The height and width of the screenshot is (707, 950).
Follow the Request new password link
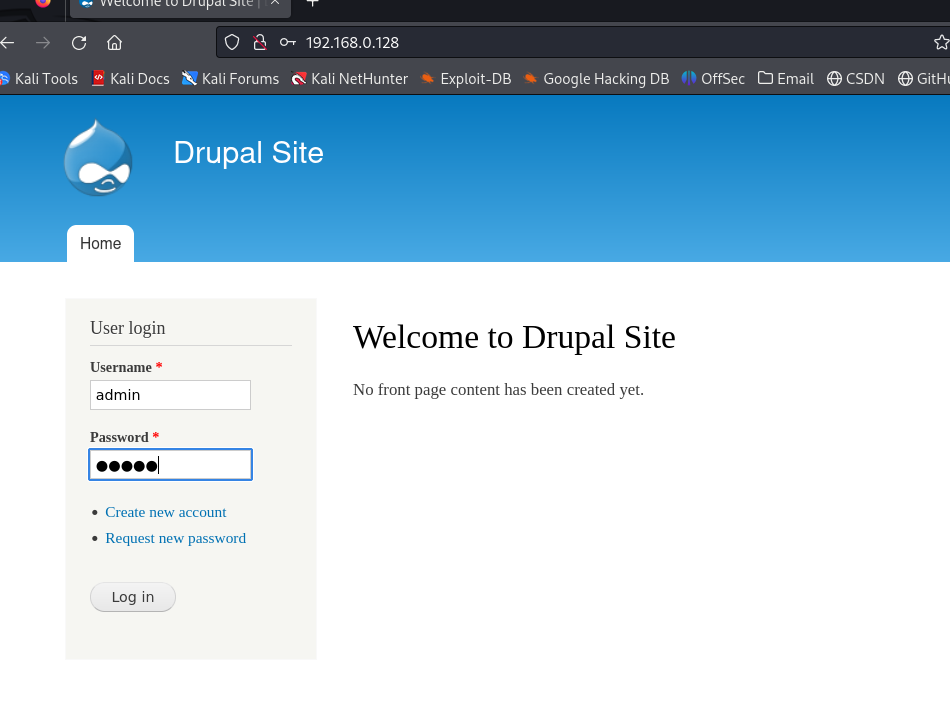(x=176, y=539)
